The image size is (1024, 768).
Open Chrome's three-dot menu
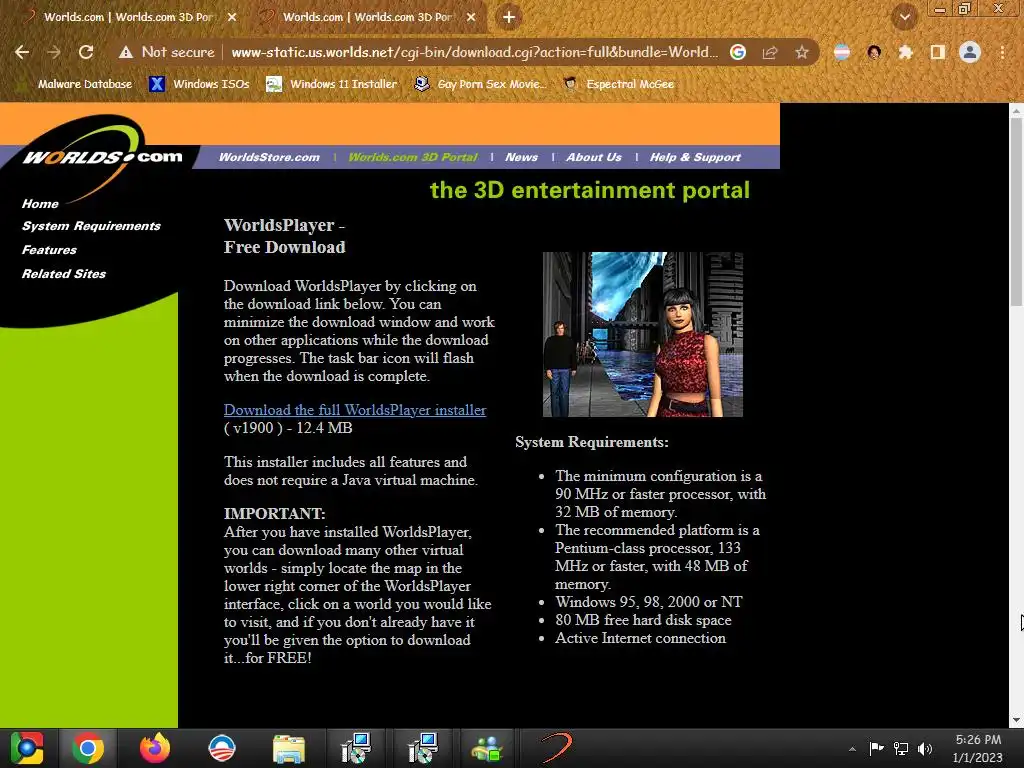click(1002, 52)
